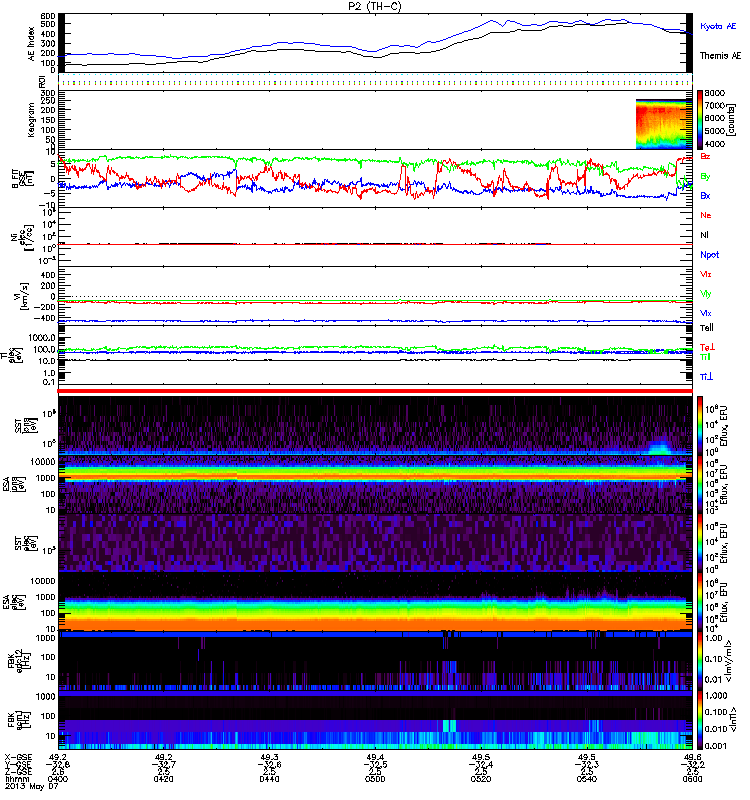Click the red Ne density legend label
The image size is (750, 800).
click(x=706, y=215)
